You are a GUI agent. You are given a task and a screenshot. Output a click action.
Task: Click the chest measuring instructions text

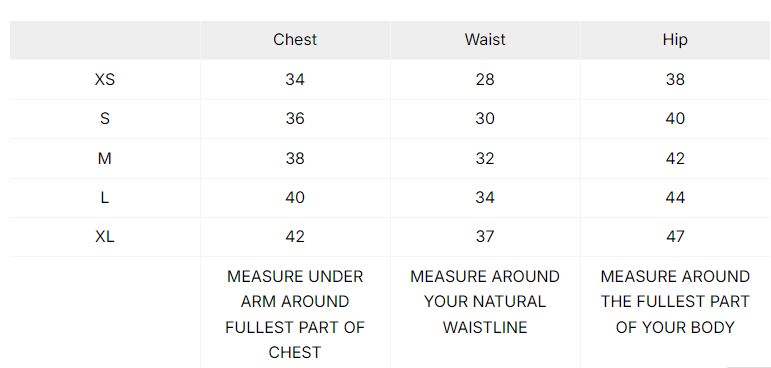[x=295, y=314]
